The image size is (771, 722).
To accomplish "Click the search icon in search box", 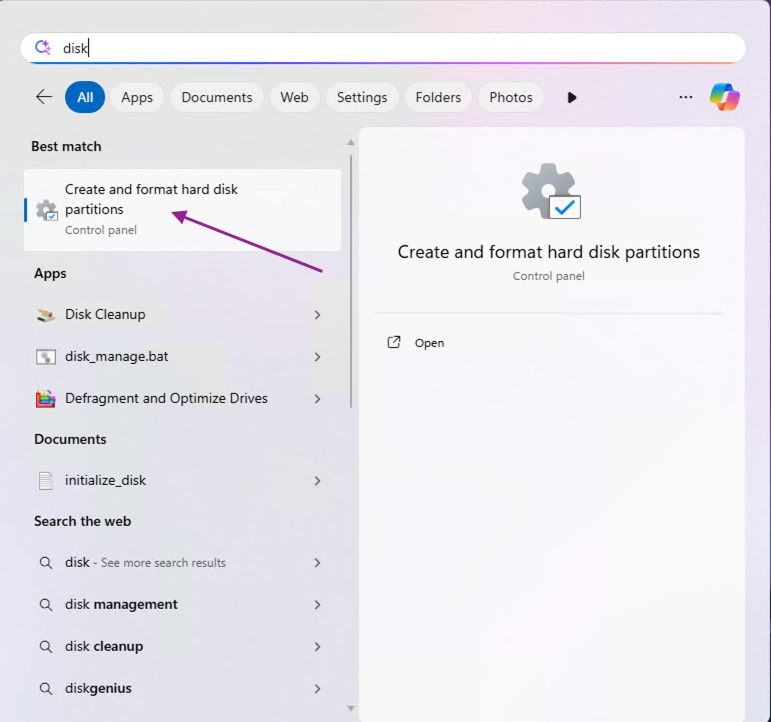I will pyautogui.click(x=43, y=48).
